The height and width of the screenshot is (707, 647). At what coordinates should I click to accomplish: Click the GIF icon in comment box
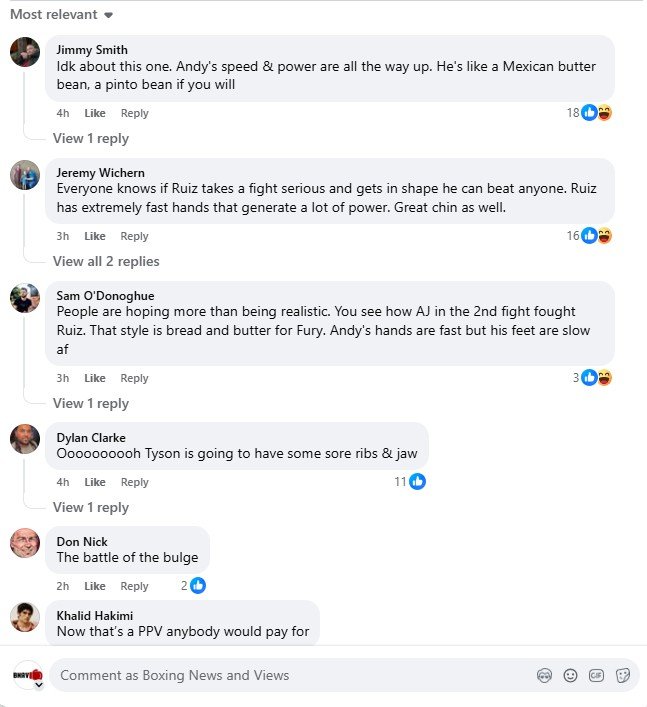point(597,675)
